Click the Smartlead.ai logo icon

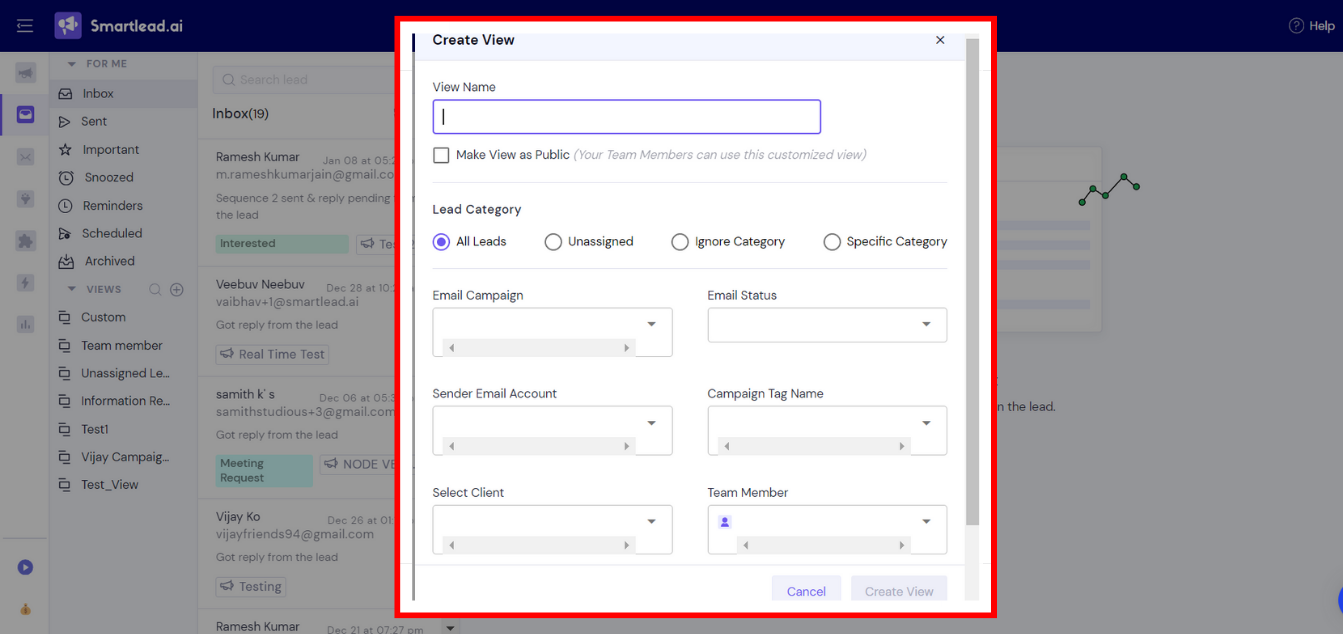click(68, 25)
